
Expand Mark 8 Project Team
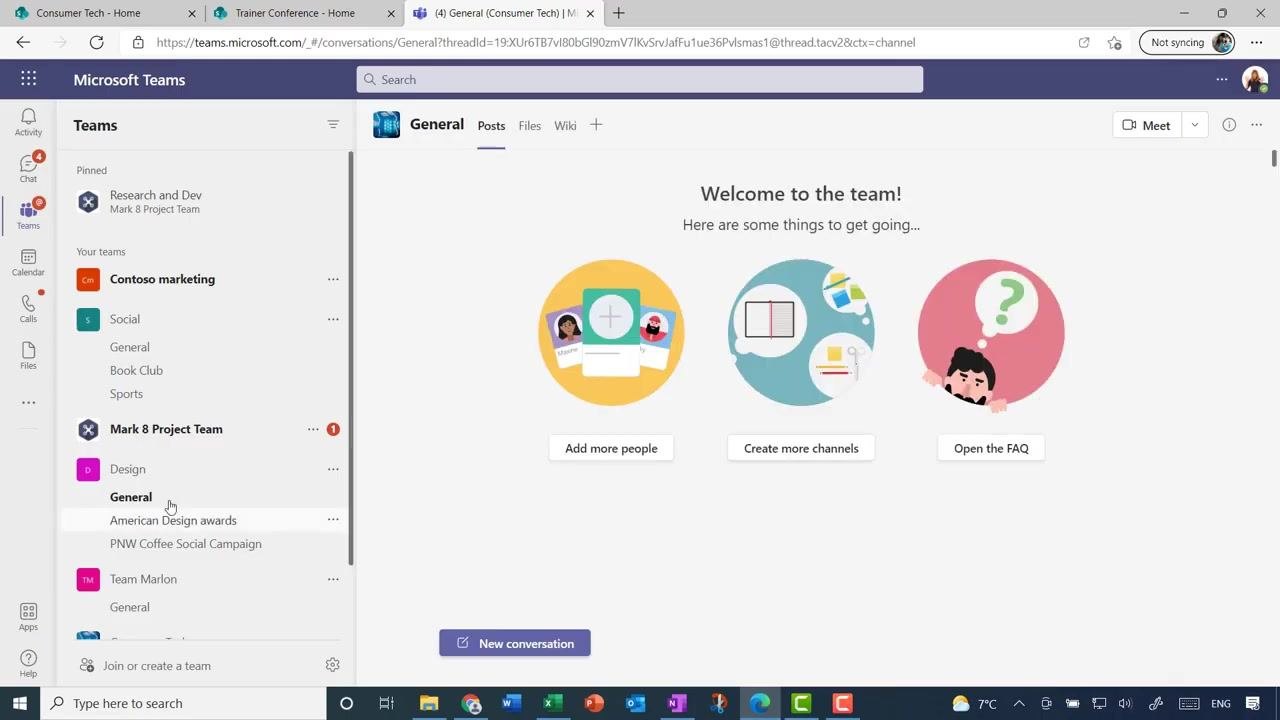click(x=166, y=429)
